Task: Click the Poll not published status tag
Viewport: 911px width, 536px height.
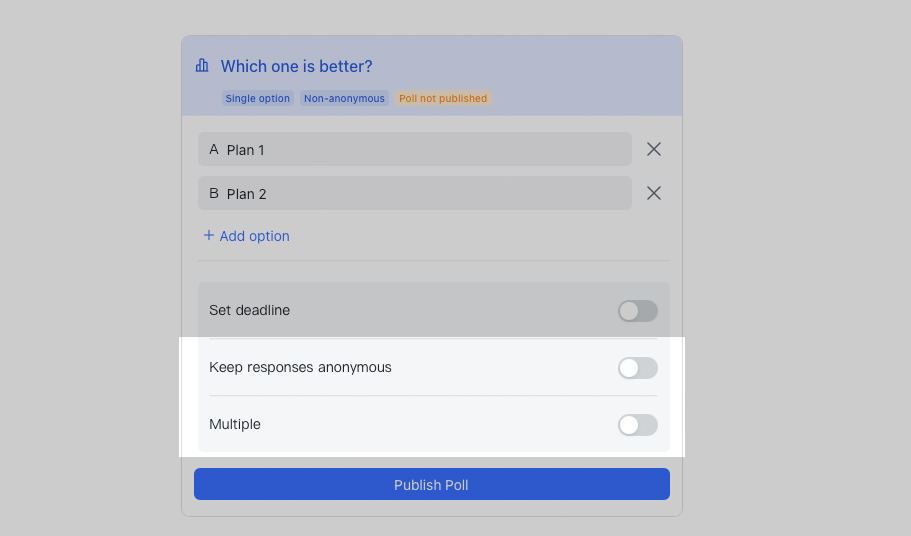Action: pyautogui.click(x=443, y=99)
